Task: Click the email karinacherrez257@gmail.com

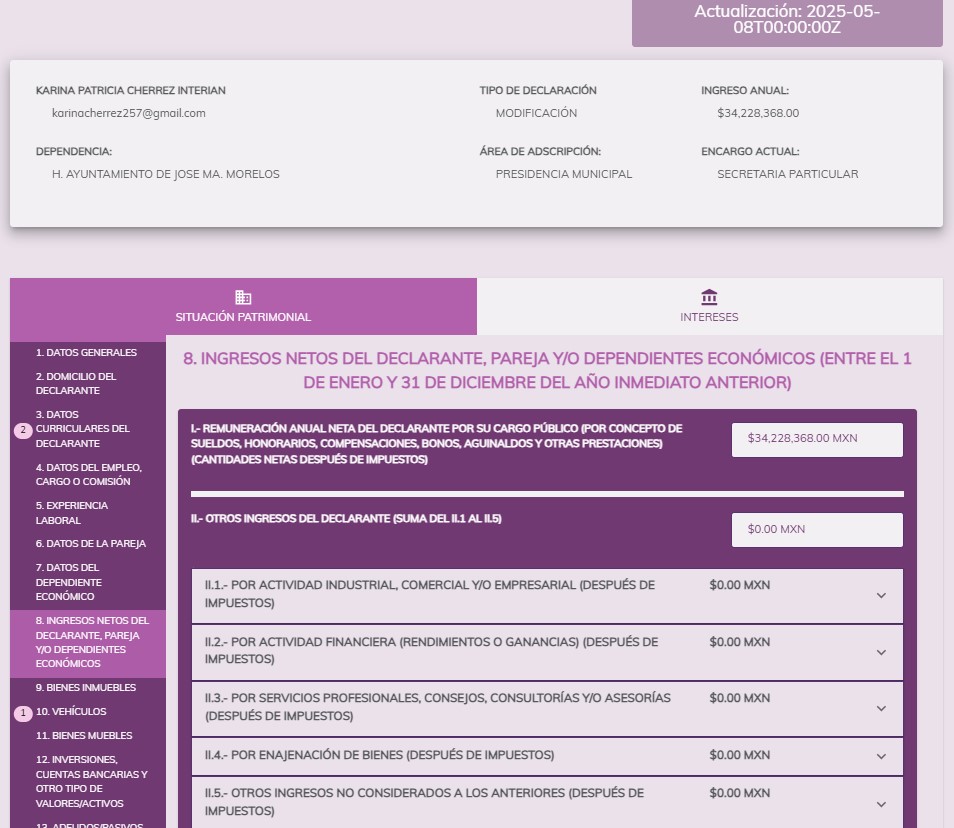Action: click(x=128, y=113)
